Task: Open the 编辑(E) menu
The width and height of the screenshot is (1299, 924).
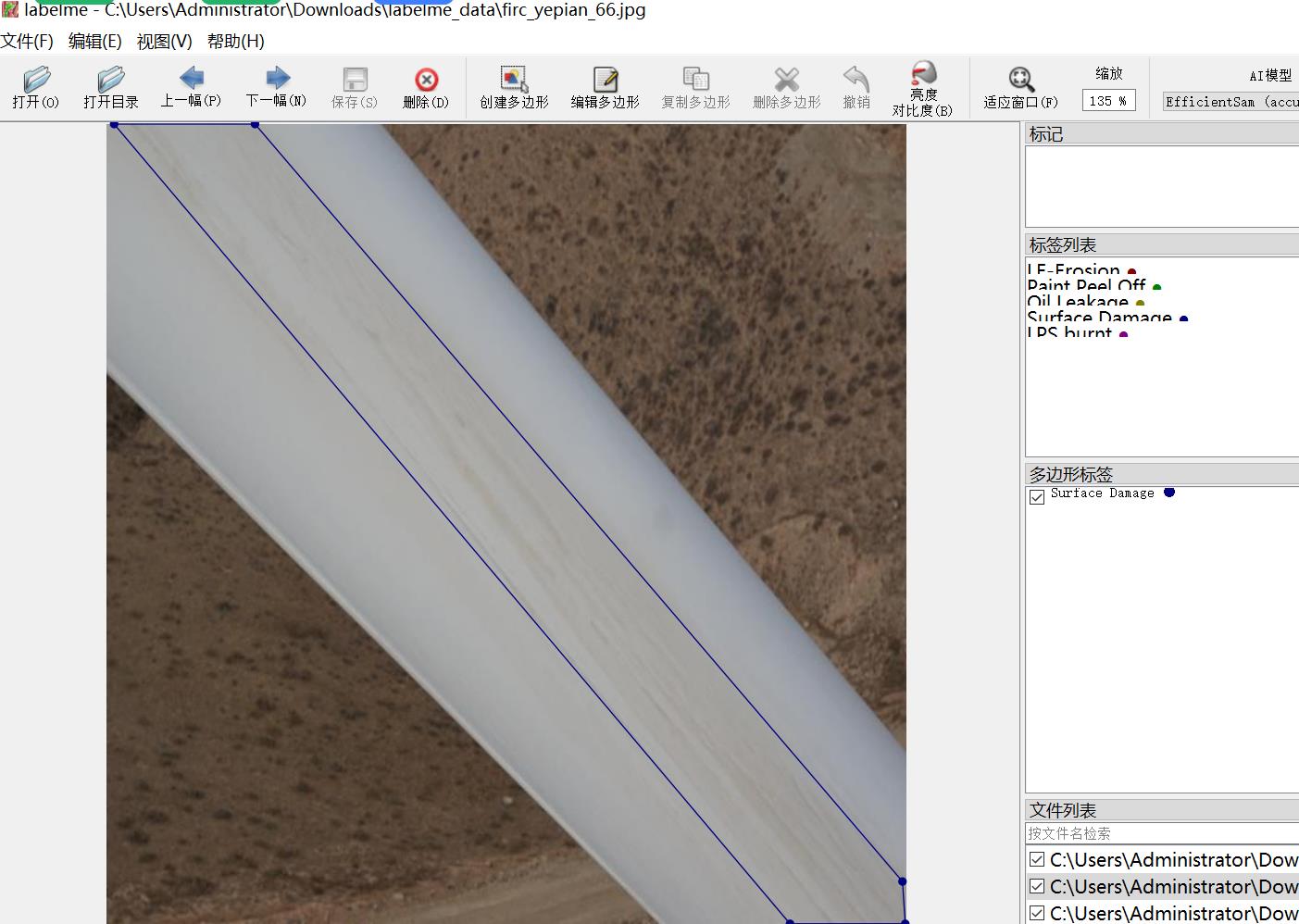Action: [x=94, y=42]
